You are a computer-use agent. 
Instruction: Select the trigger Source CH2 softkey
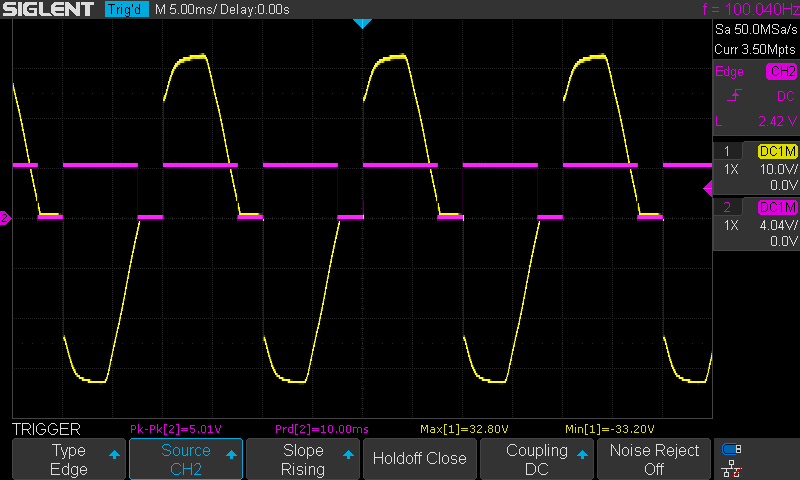point(186,459)
